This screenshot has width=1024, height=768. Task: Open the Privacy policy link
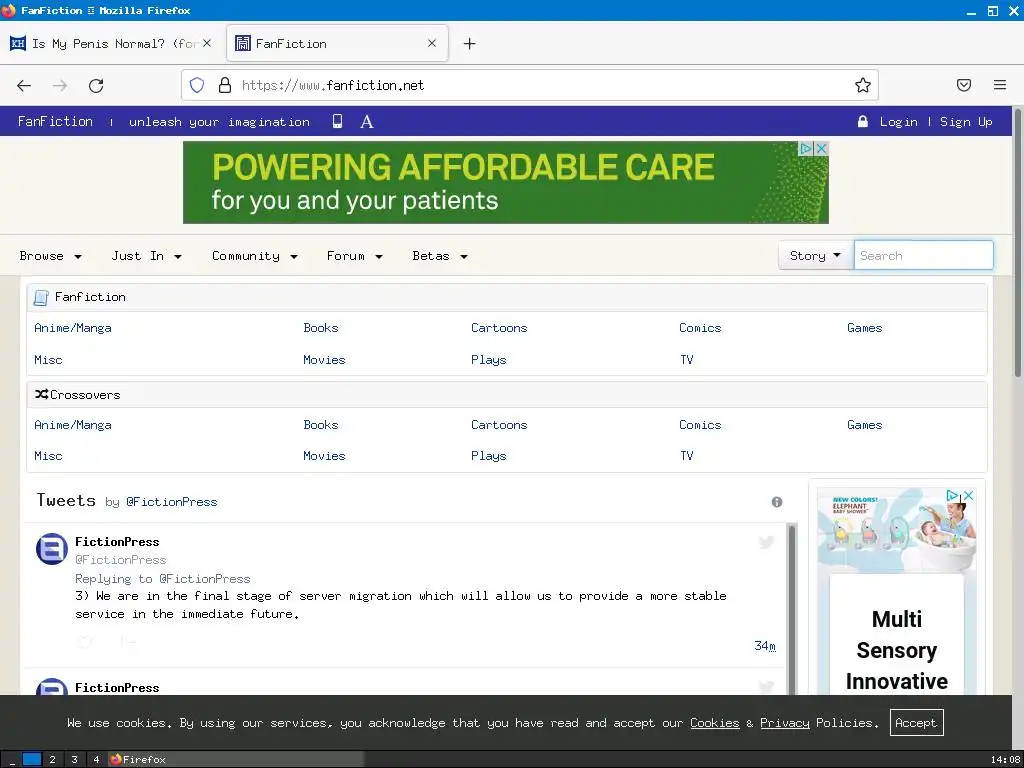784,723
